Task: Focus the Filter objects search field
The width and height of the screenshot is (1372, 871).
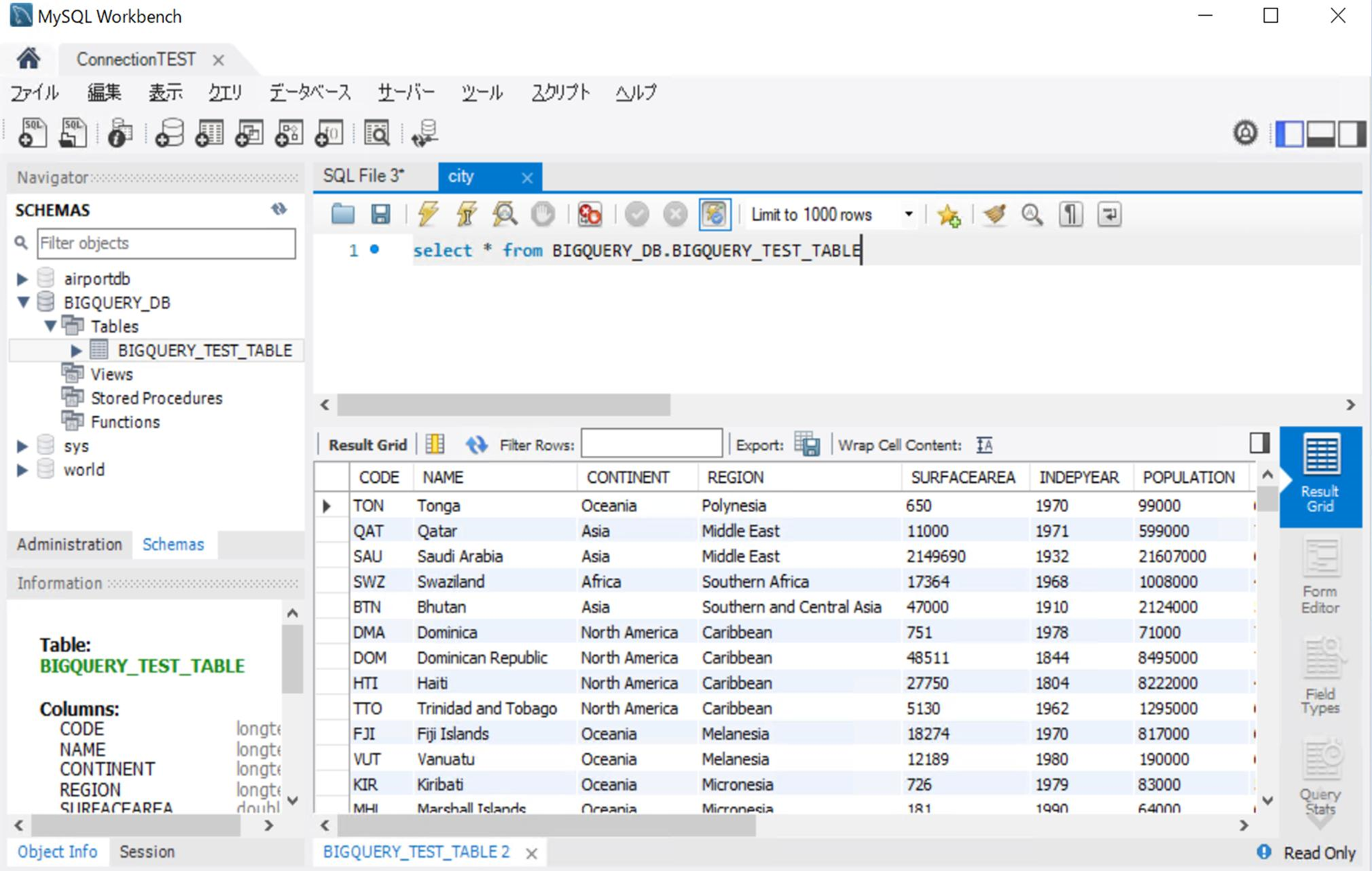Action: [166, 243]
